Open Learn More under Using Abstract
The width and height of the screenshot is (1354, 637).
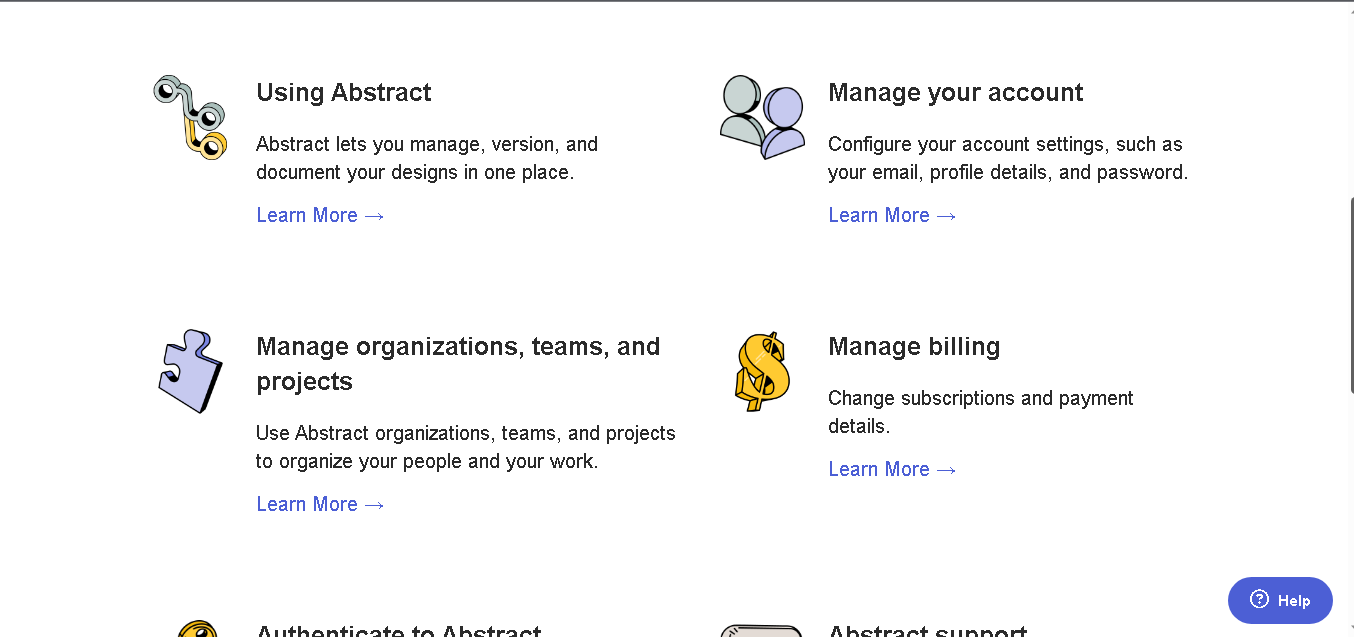point(320,215)
